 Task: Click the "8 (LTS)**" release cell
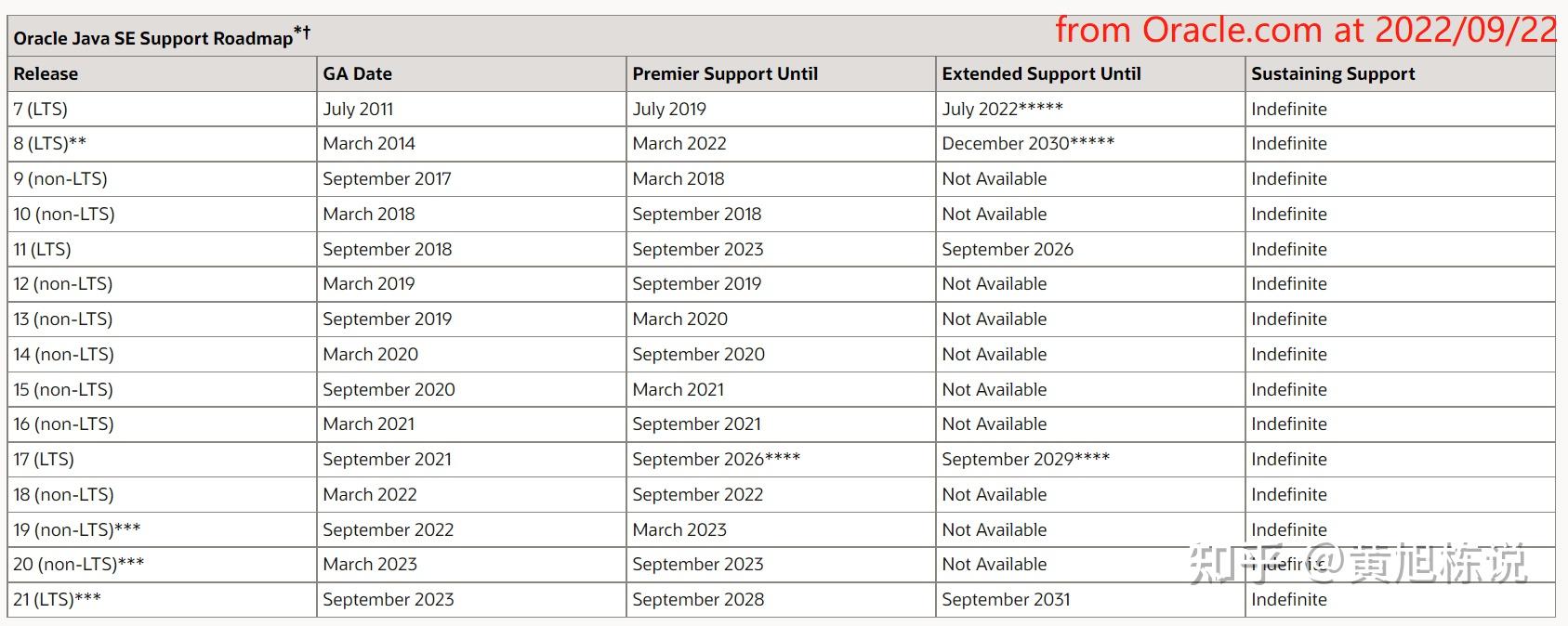tap(49, 144)
